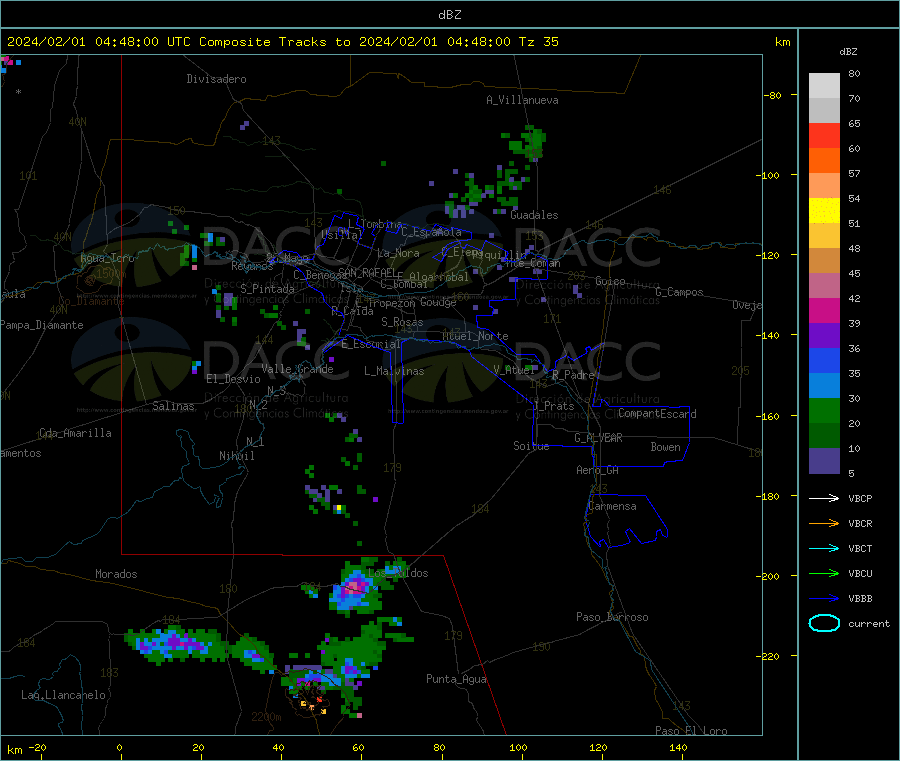Select the red 65 dBZ color swatch
900x761 pixels.
tap(824, 135)
